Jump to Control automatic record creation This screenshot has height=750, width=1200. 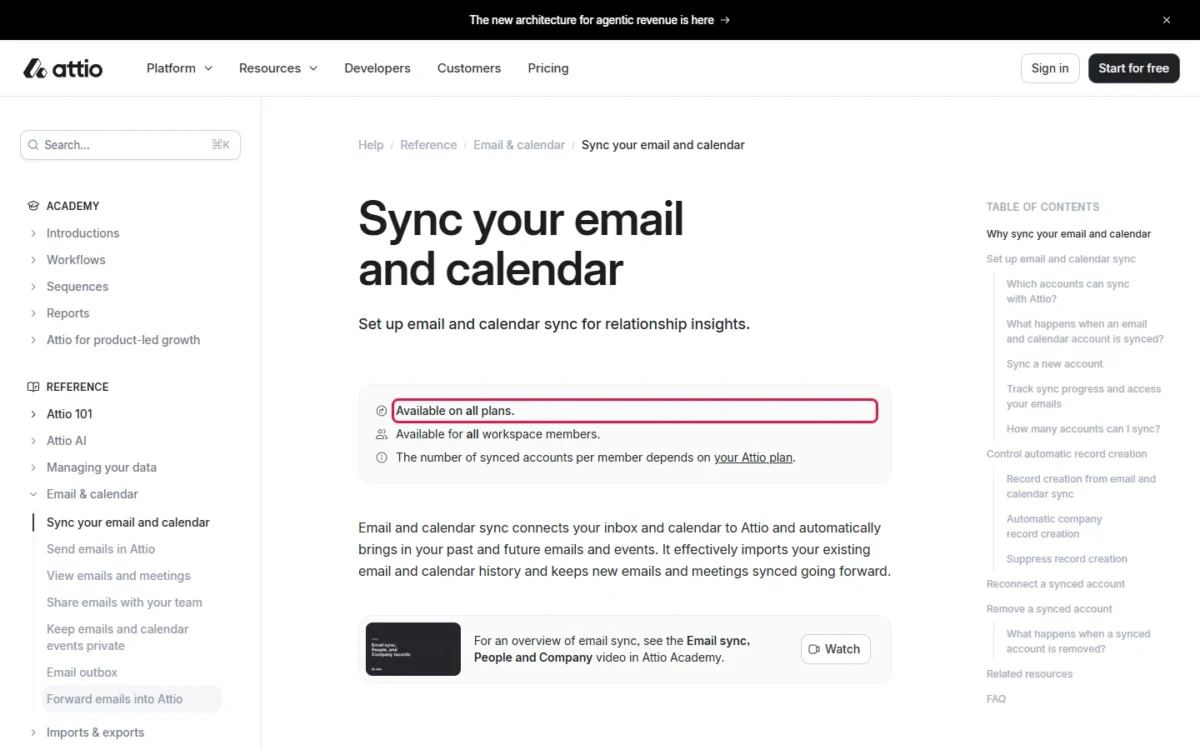click(x=1066, y=454)
